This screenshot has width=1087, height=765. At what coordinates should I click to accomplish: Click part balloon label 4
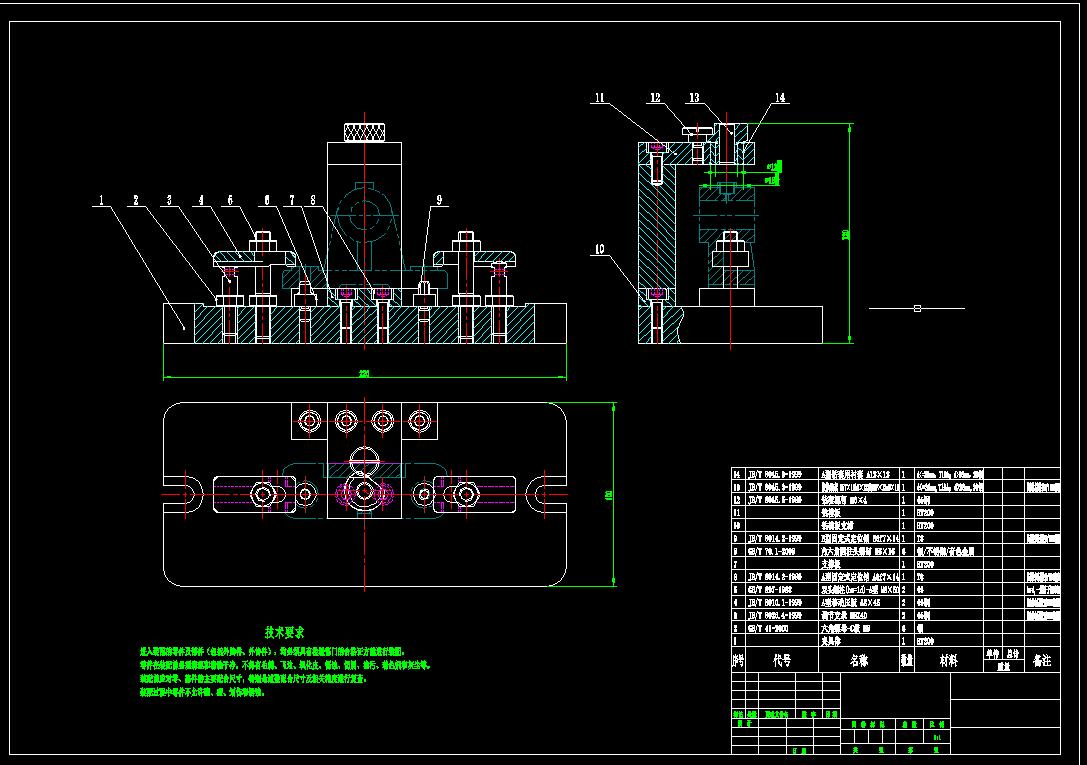[x=202, y=200]
